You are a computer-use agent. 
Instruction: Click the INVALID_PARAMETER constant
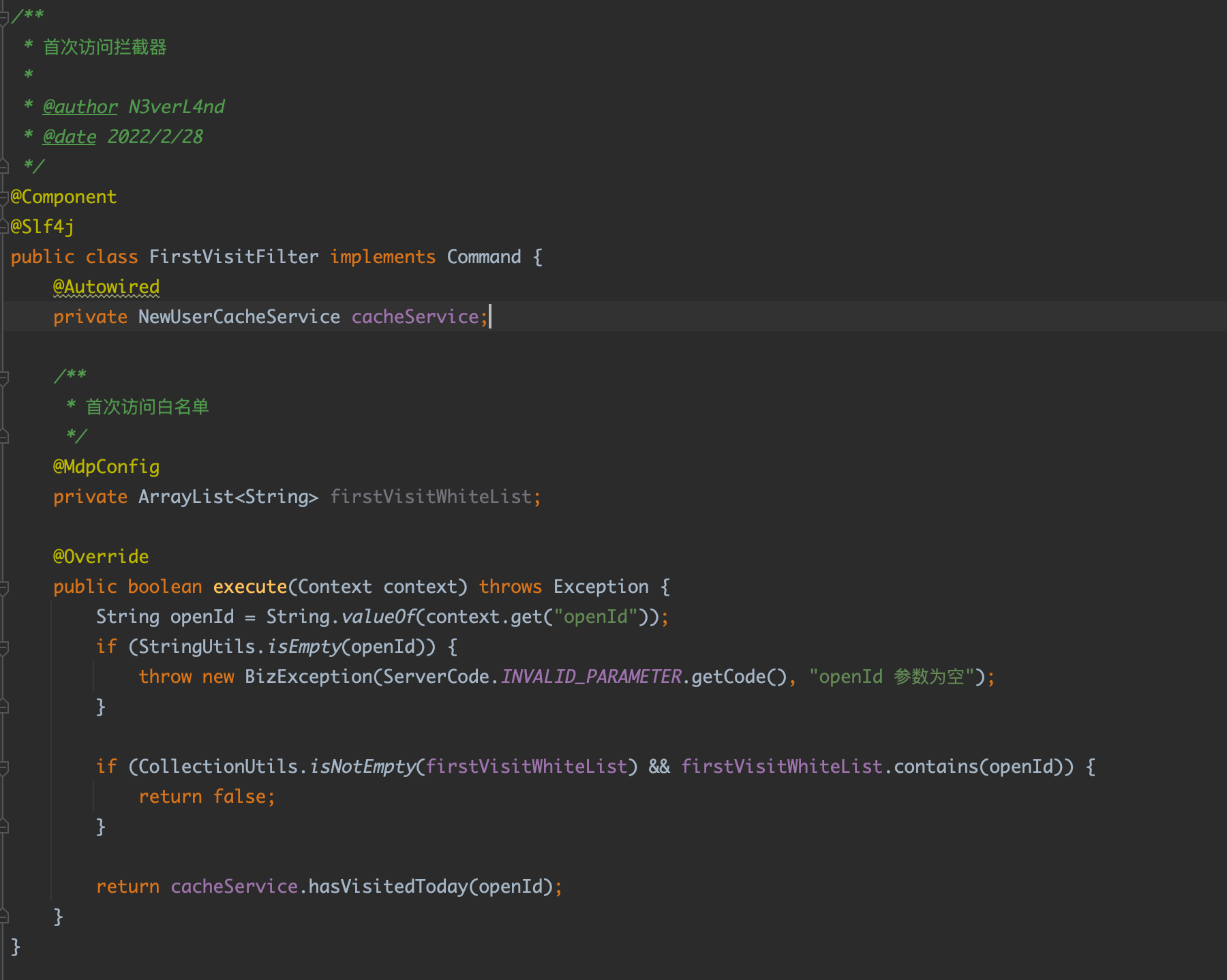point(591,677)
